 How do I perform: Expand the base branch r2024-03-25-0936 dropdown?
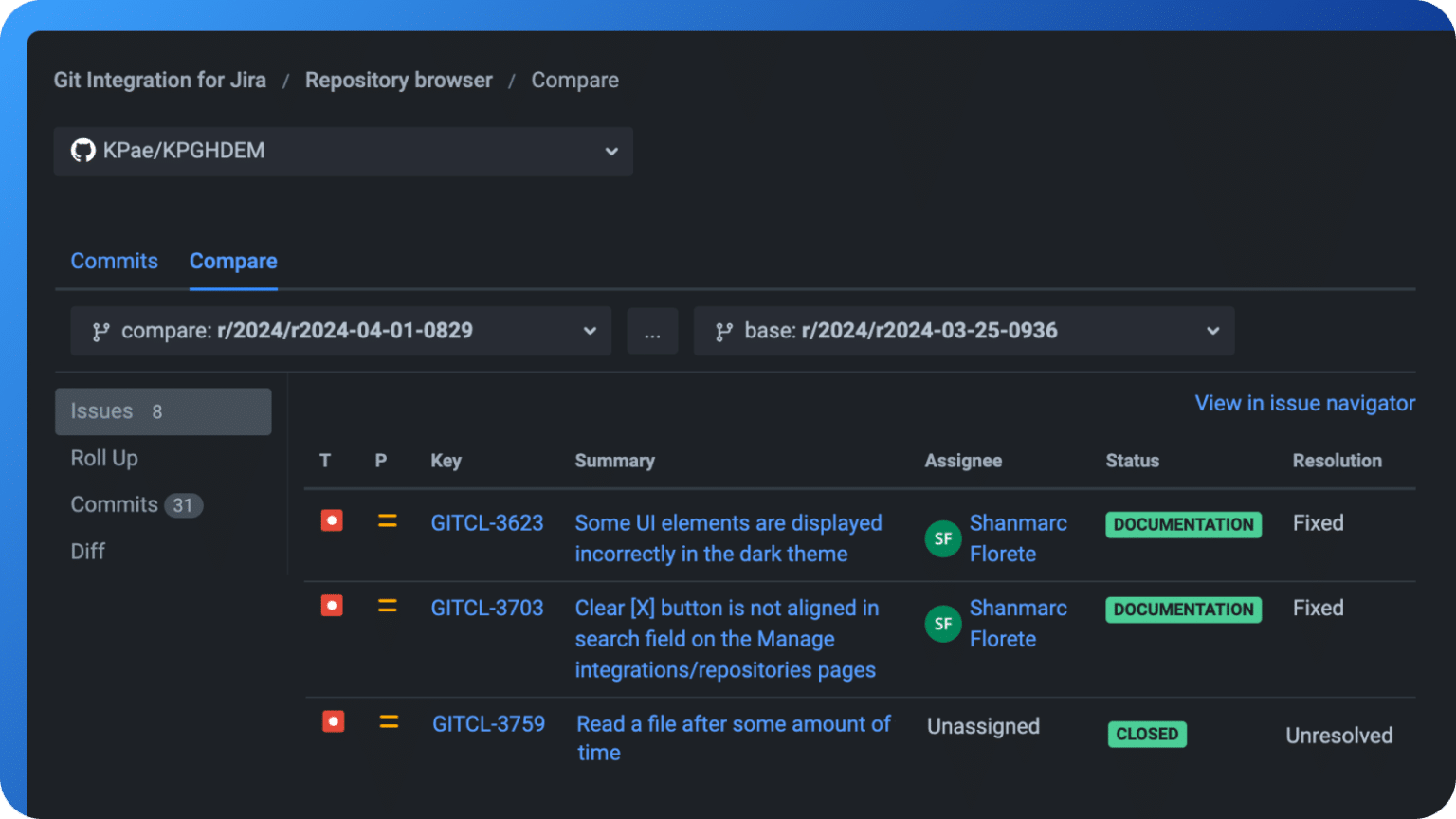(x=964, y=331)
